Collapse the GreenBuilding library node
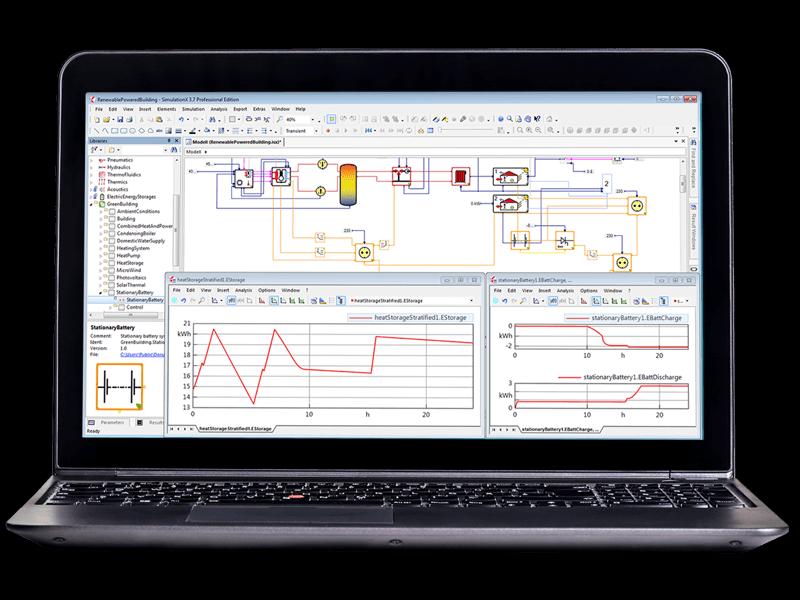800x600 pixels. [92, 204]
